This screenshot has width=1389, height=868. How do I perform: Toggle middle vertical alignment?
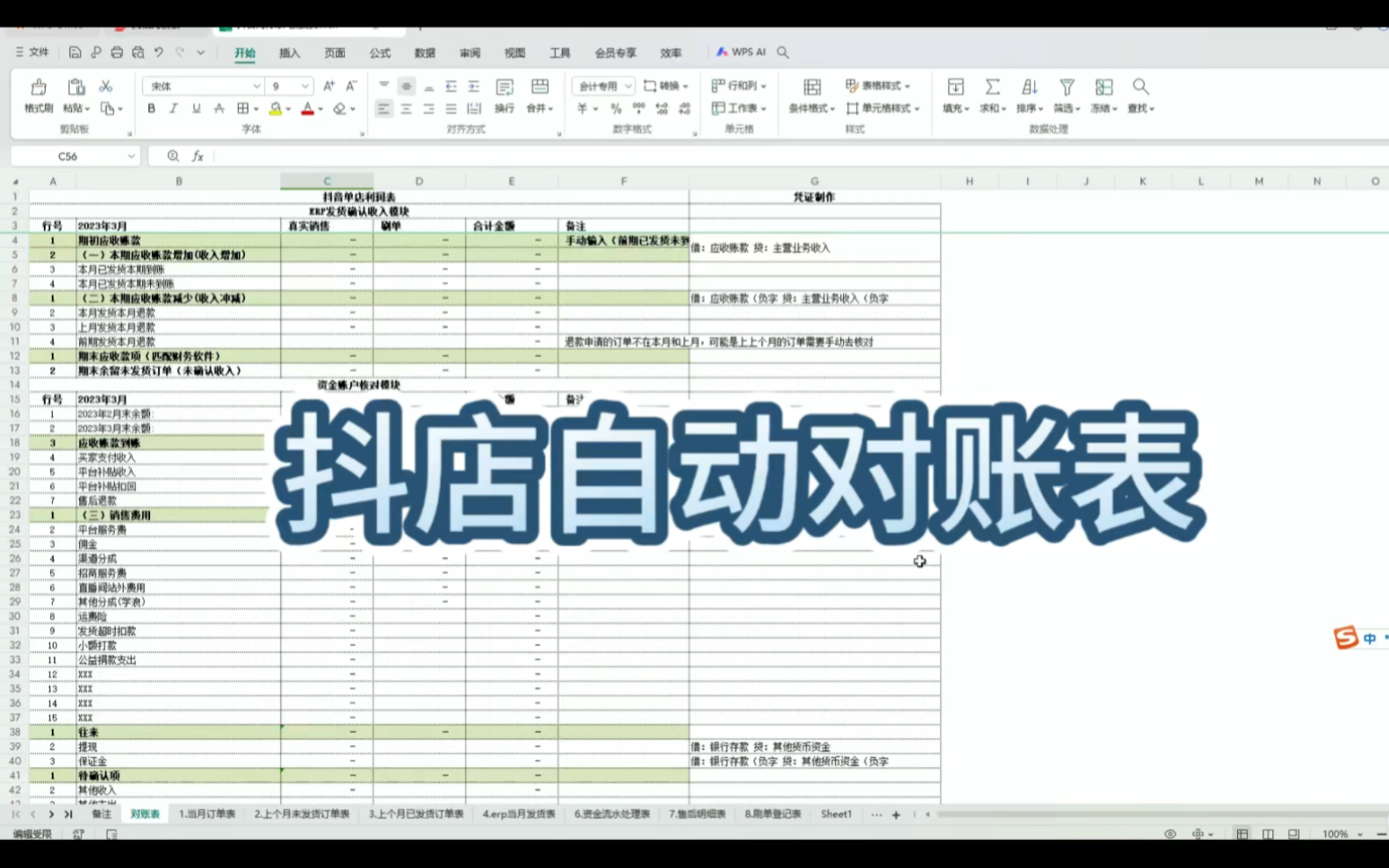pyautogui.click(x=406, y=86)
